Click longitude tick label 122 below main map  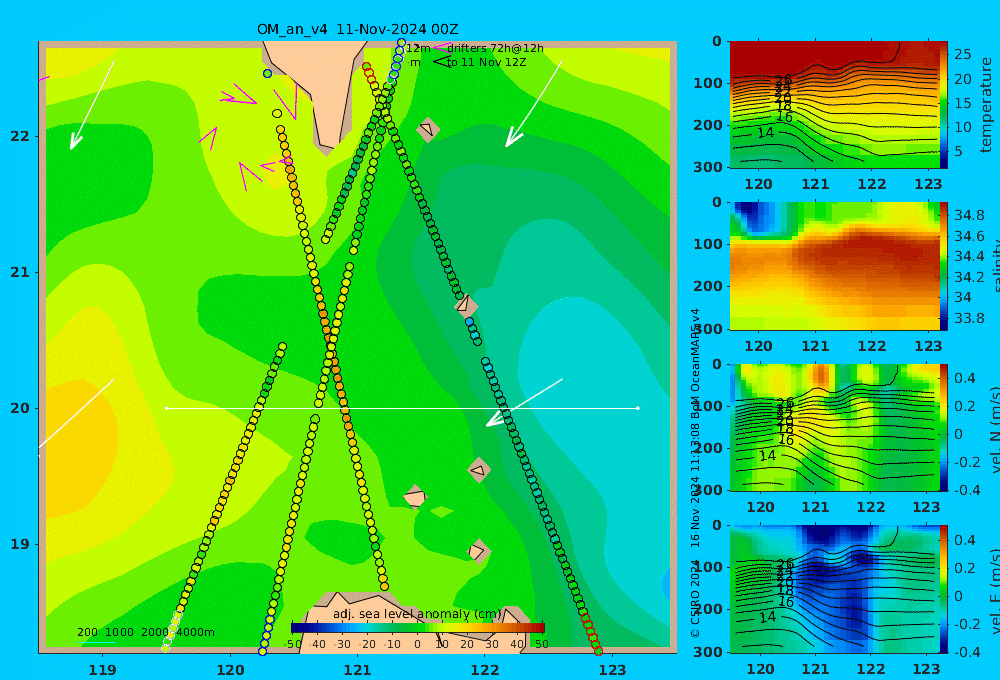click(x=485, y=670)
